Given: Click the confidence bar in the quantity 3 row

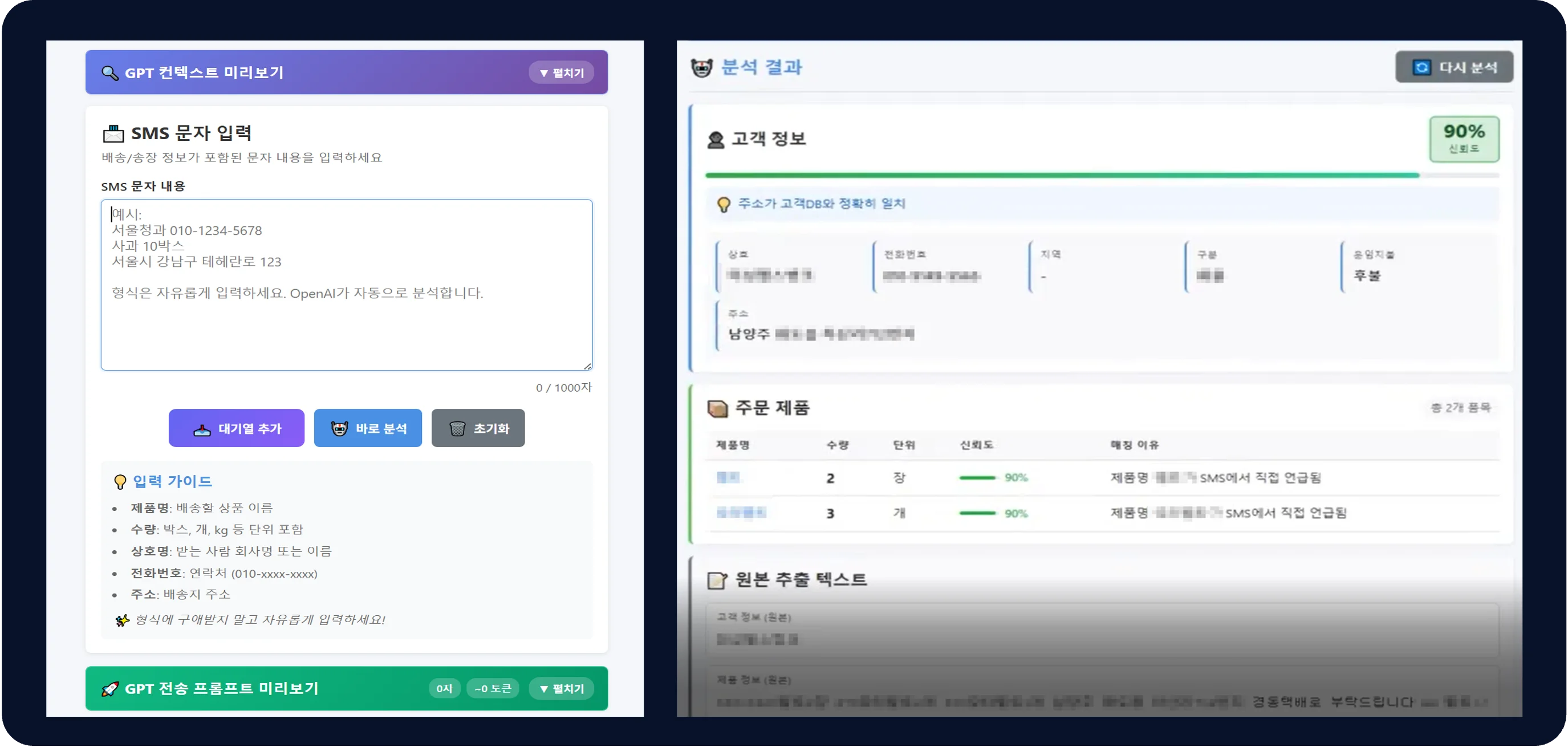Looking at the screenshot, I should click(977, 514).
